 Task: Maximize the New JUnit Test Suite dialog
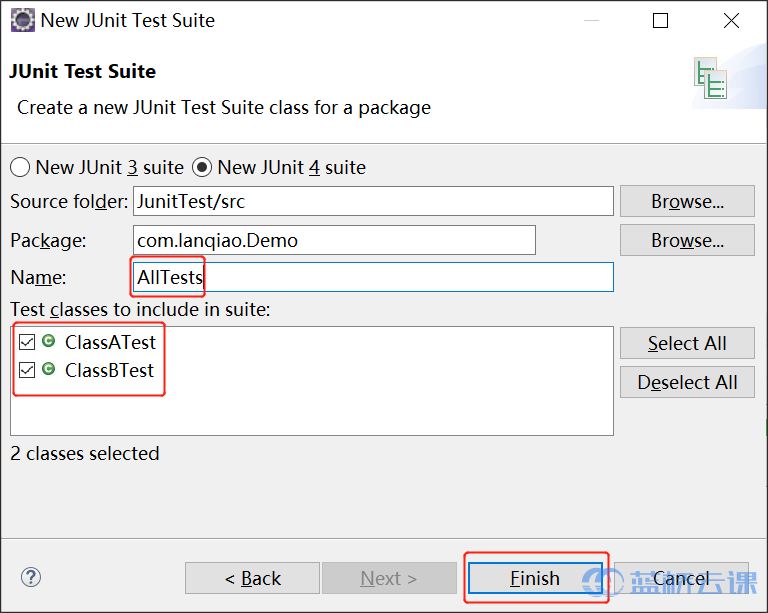660,21
